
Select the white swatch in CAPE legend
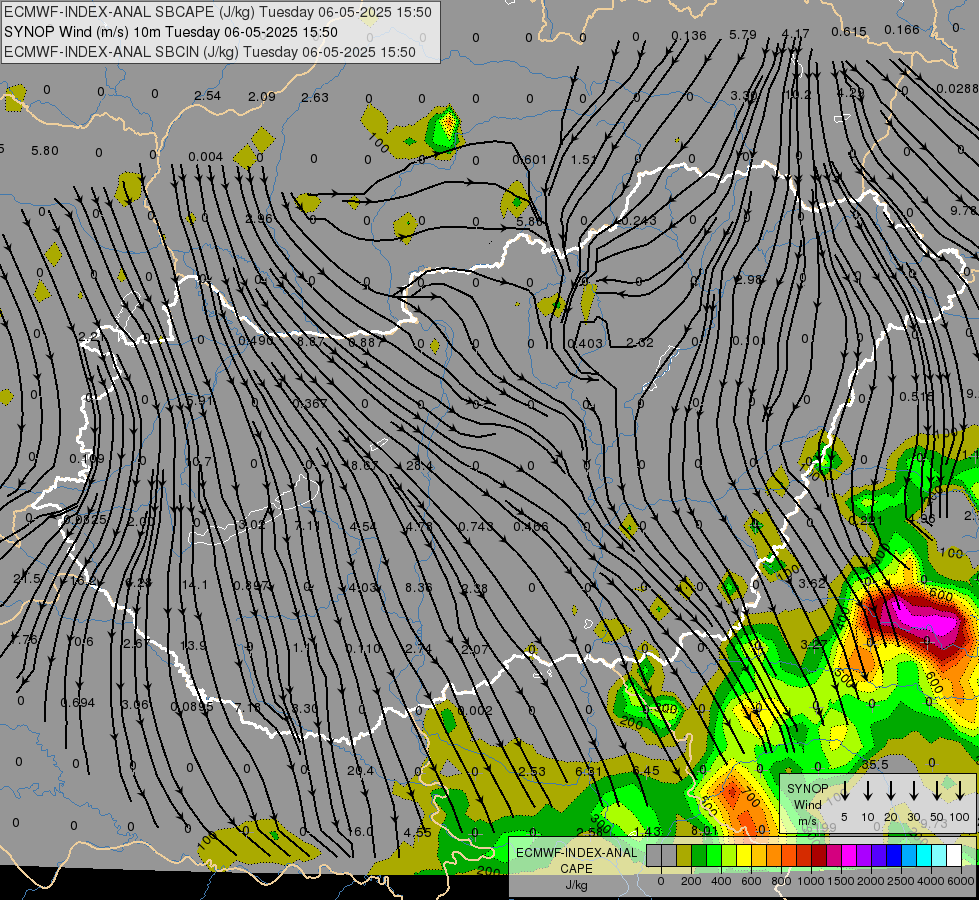[954, 856]
